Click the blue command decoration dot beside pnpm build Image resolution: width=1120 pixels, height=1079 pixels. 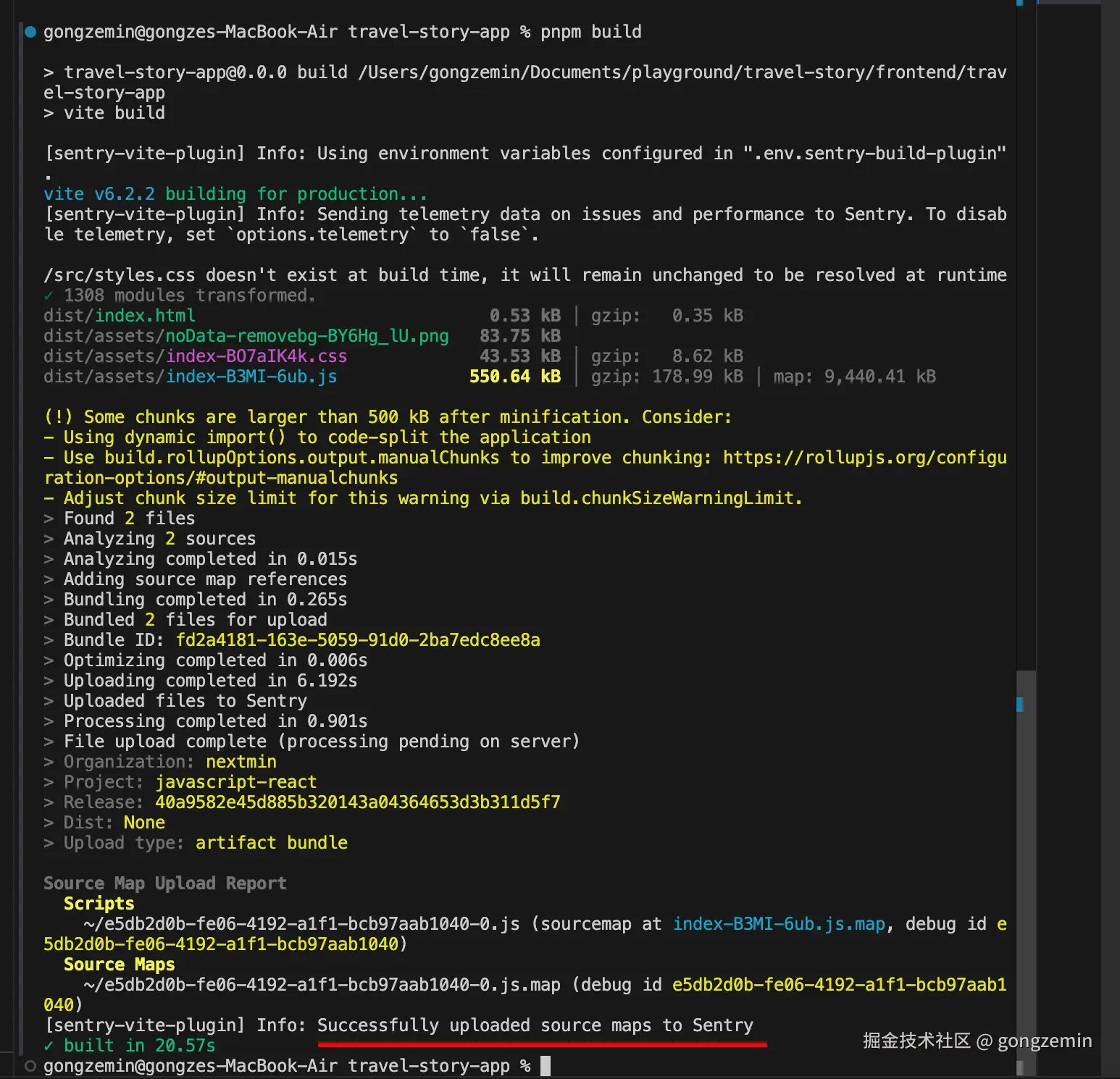30,32
